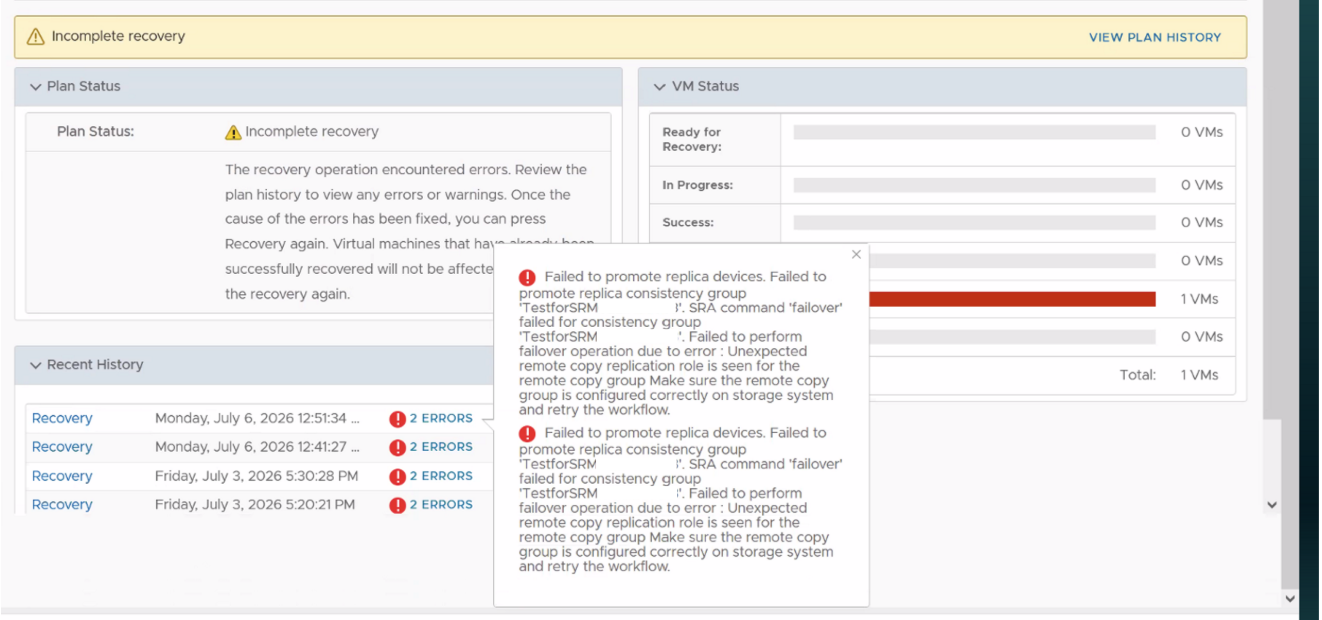This screenshot has width=1322, height=620.
Task: Close the error details popup
Action: pyautogui.click(x=856, y=255)
